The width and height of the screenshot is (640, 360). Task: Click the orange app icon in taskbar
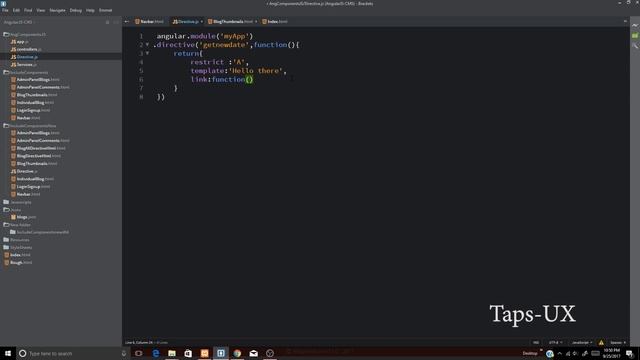204,353
